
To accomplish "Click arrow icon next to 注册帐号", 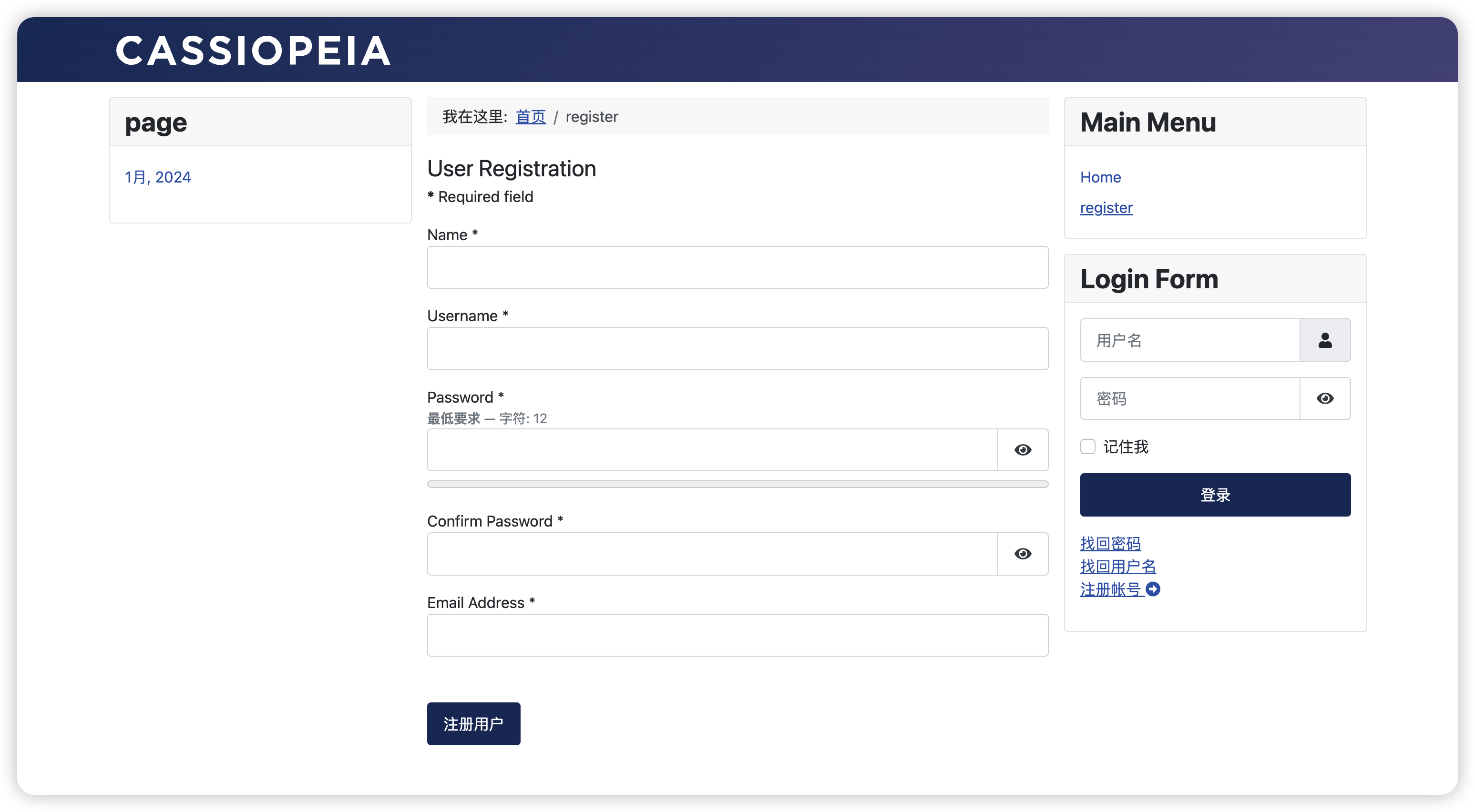I will pyautogui.click(x=1153, y=589).
